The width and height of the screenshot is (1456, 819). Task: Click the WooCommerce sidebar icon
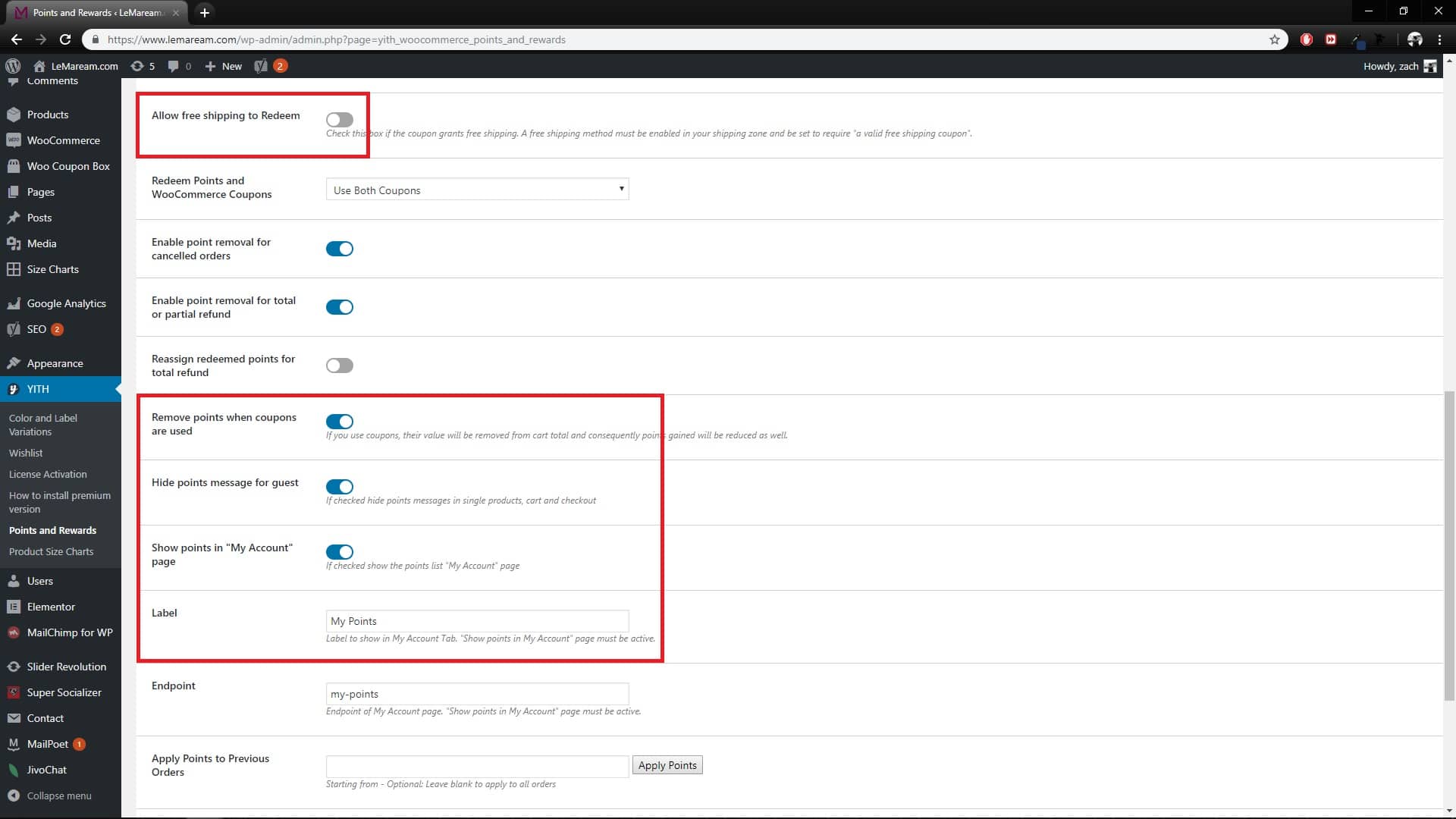coord(14,140)
